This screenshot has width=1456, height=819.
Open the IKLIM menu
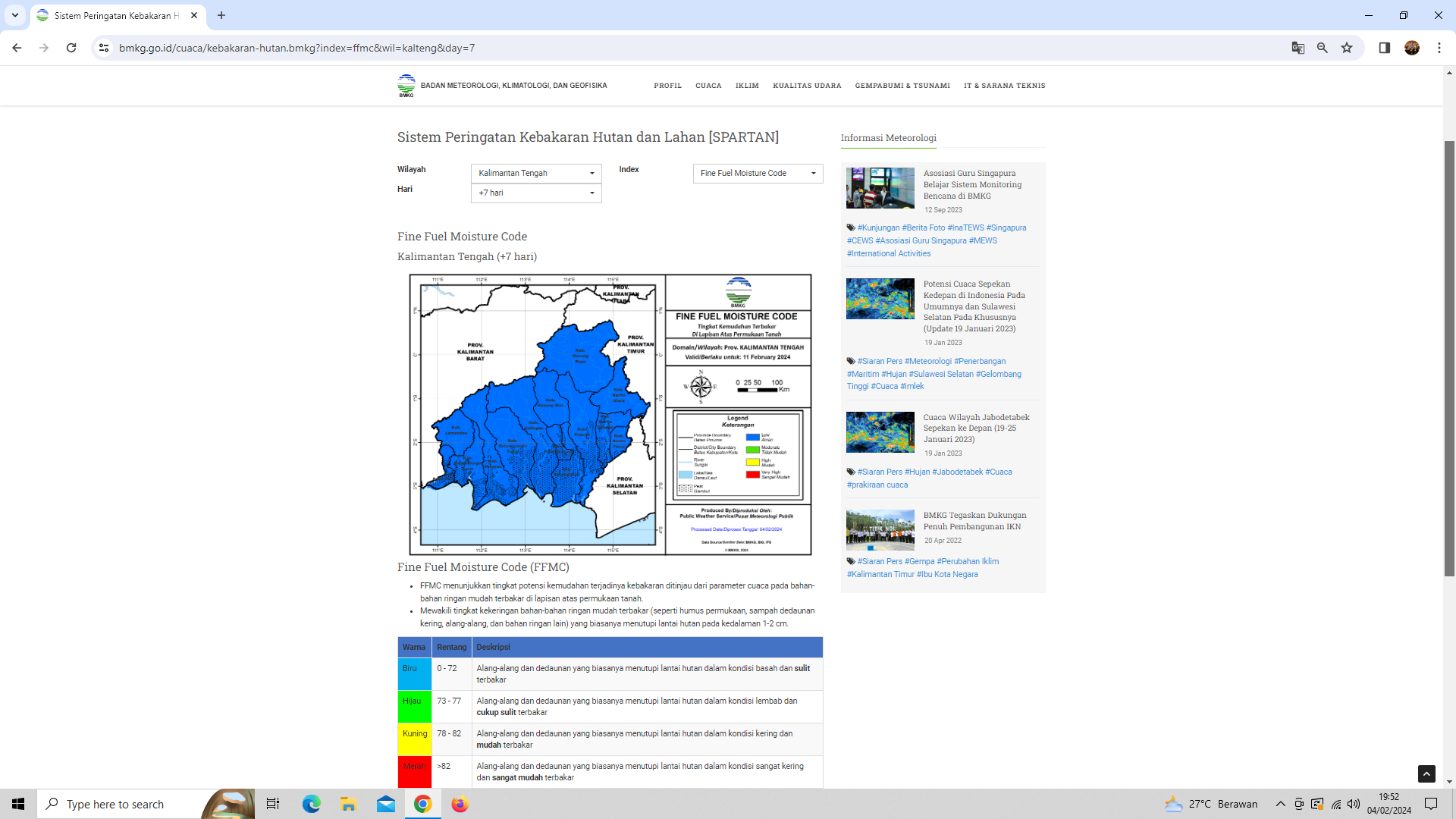pos(747,86)
